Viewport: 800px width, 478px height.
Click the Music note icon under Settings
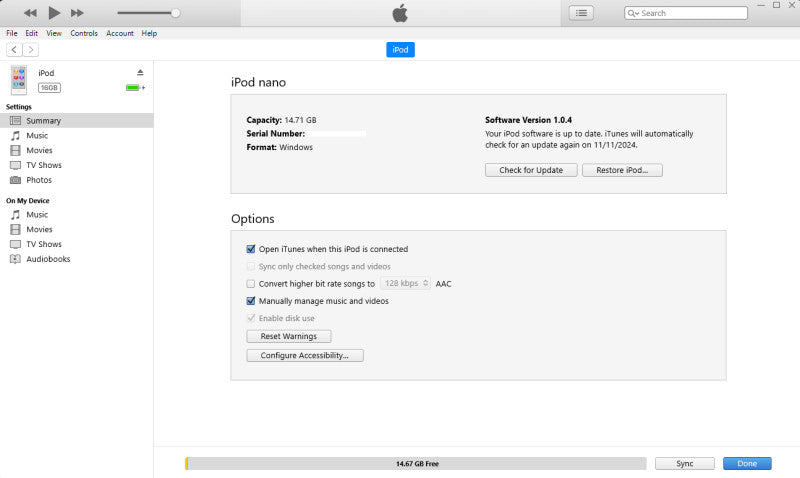click(16, 135)
